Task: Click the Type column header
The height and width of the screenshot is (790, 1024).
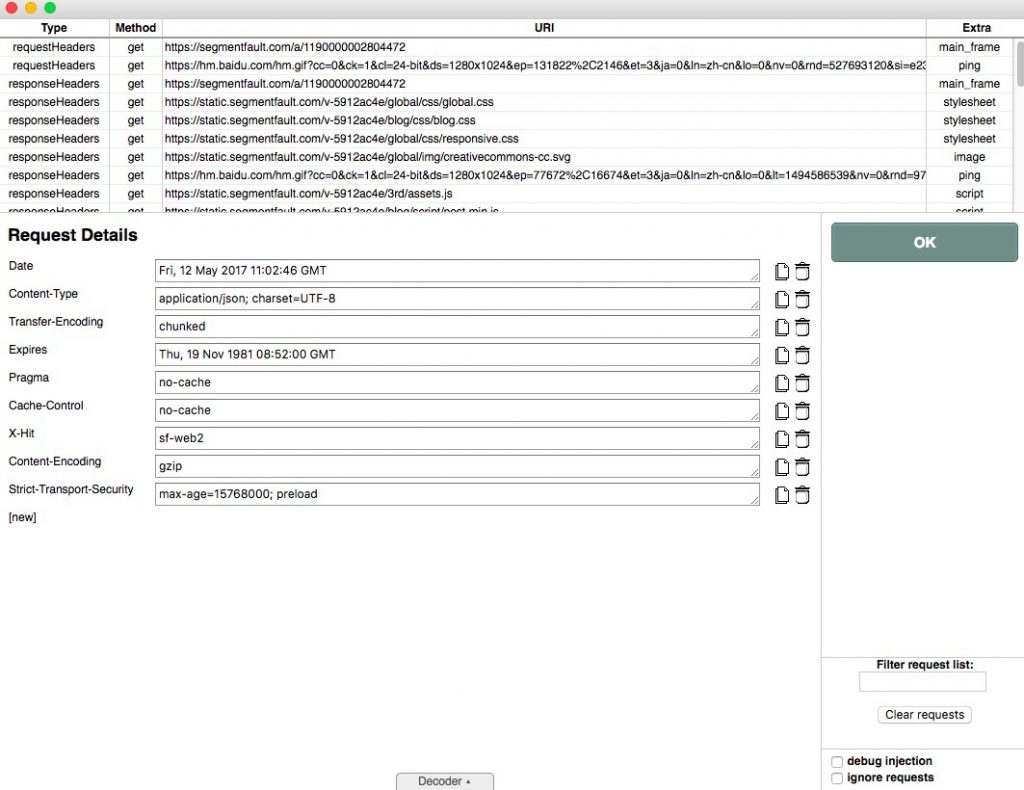Action: tap(54, 28)
